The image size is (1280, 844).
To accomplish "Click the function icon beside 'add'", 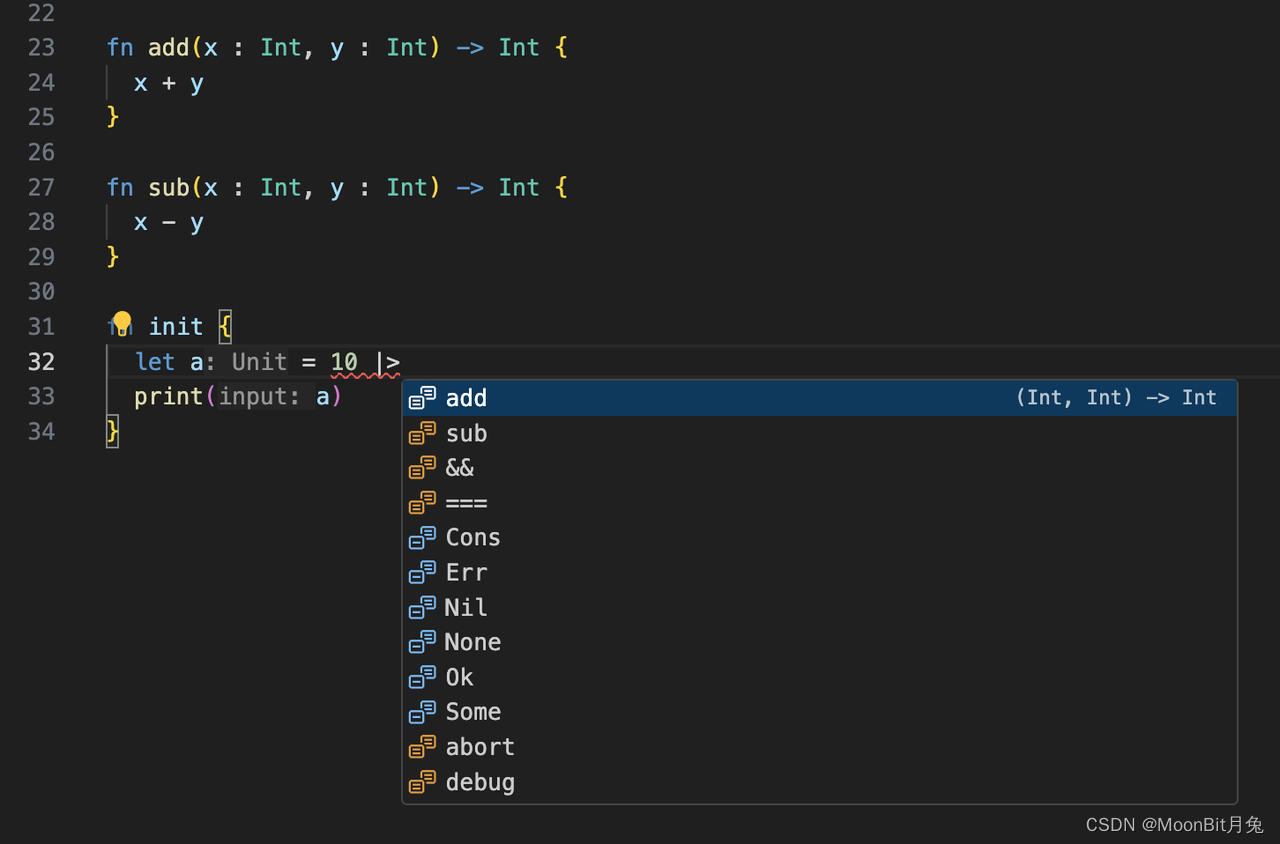I will point(422,398).
